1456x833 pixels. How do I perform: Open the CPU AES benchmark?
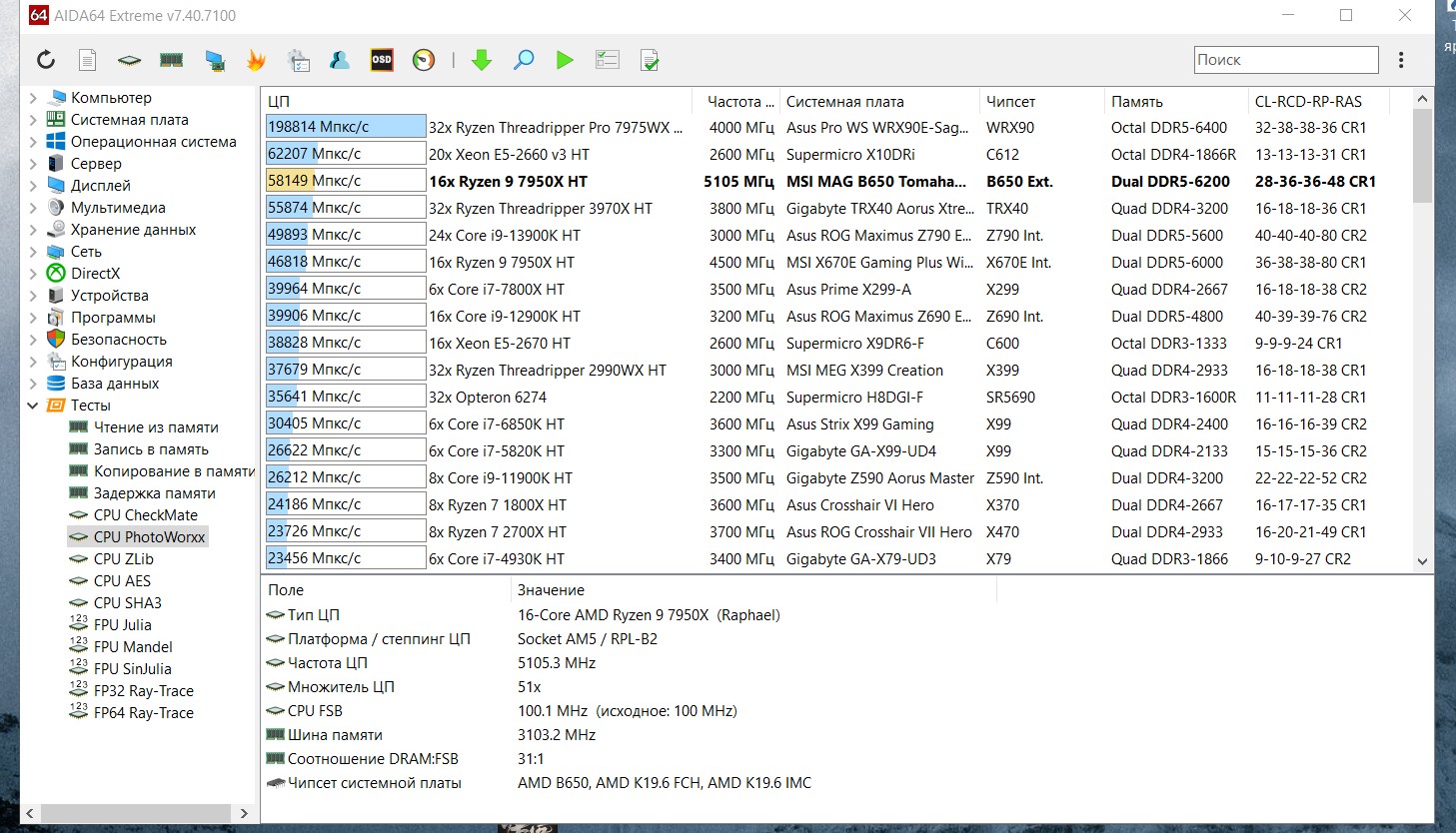coord(122,581)
